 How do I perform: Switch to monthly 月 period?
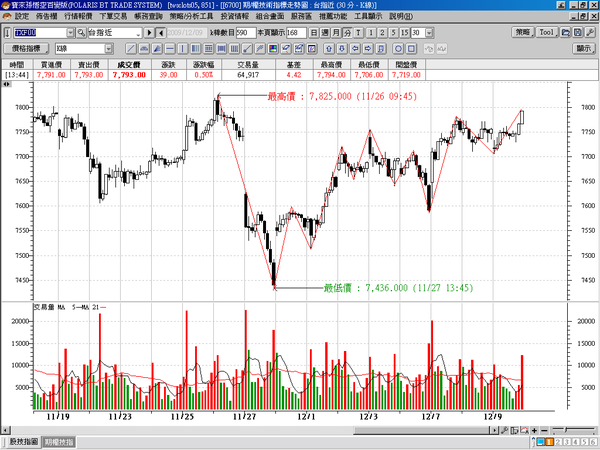click(x=336, y=33)
